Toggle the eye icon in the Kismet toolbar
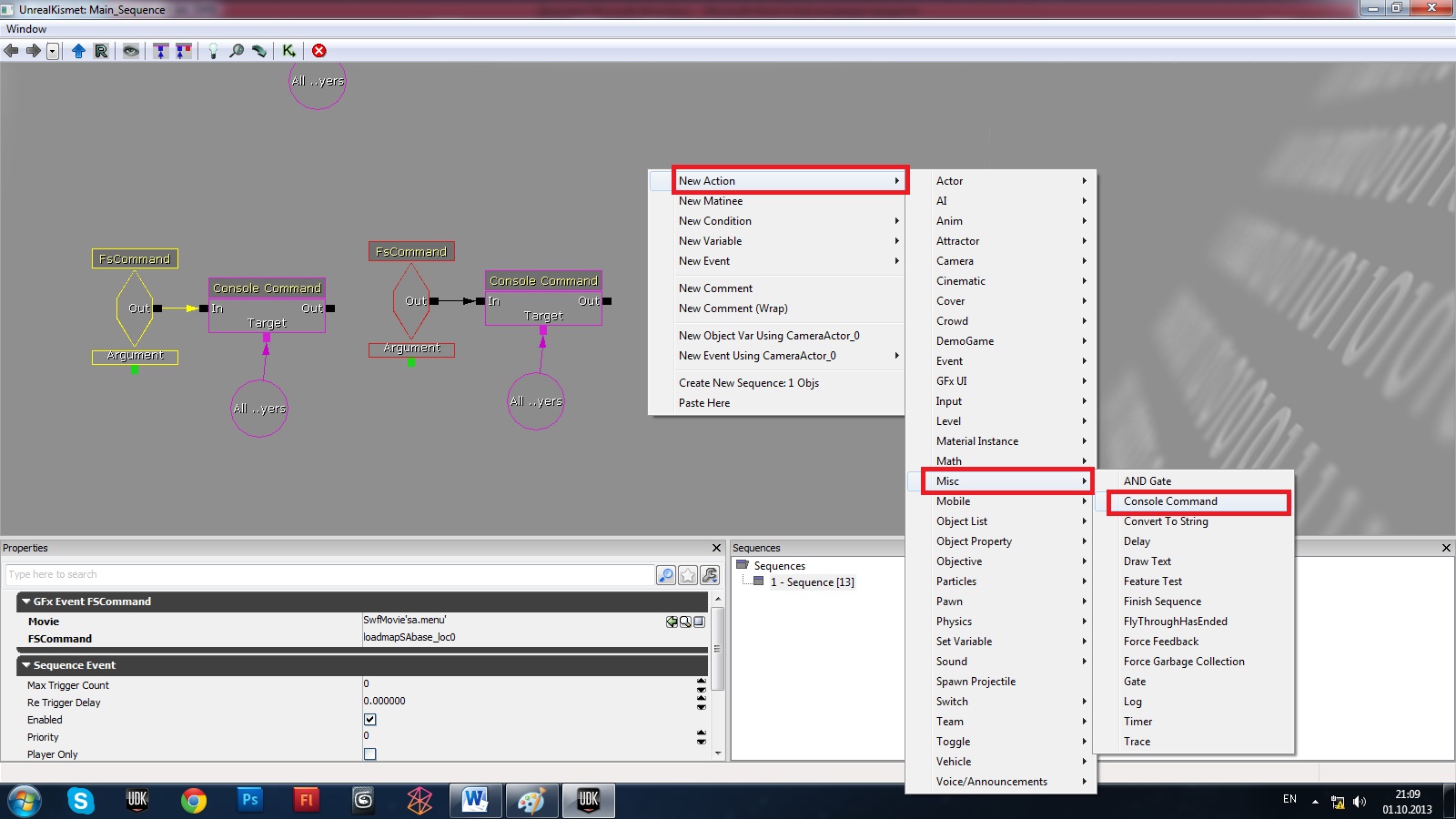1456x819 pixels. (132, 51)
